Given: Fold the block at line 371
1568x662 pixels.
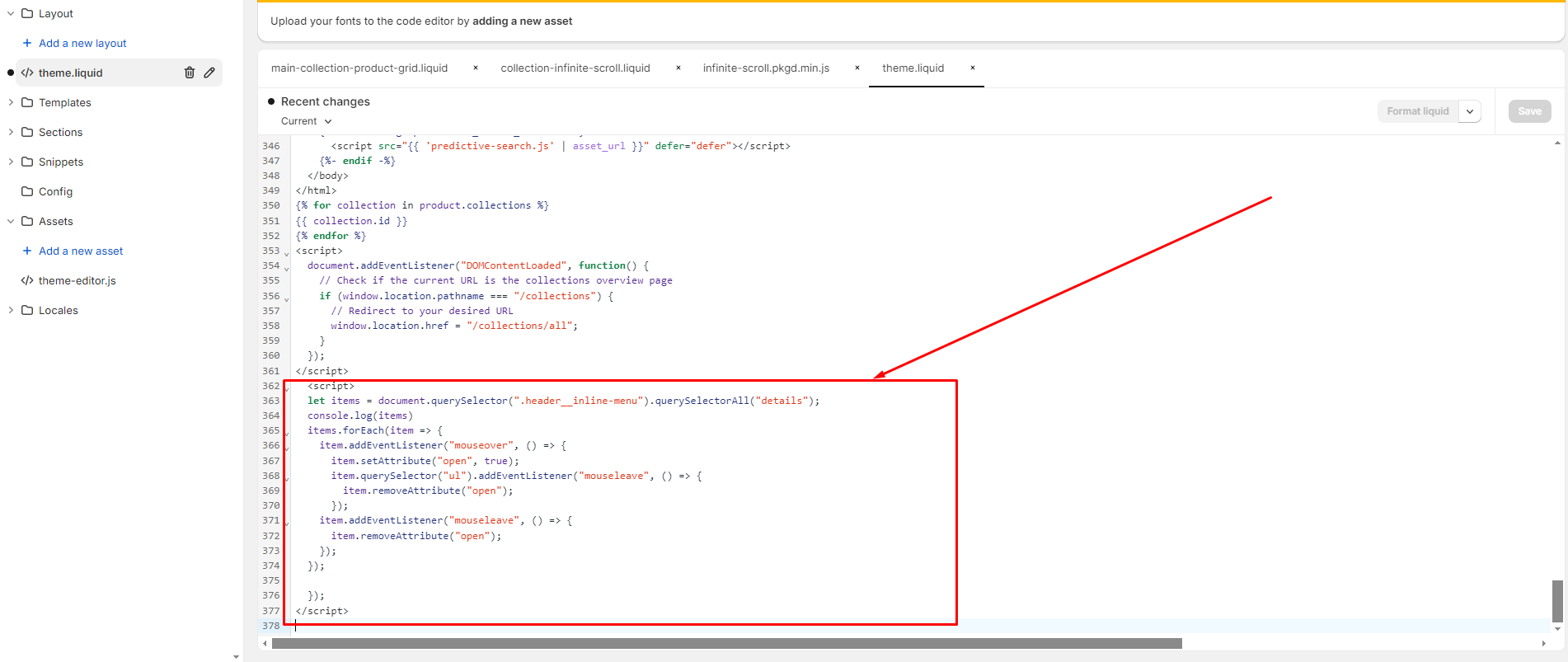Looking at the screenshot, I should click(x=287, y=522).
